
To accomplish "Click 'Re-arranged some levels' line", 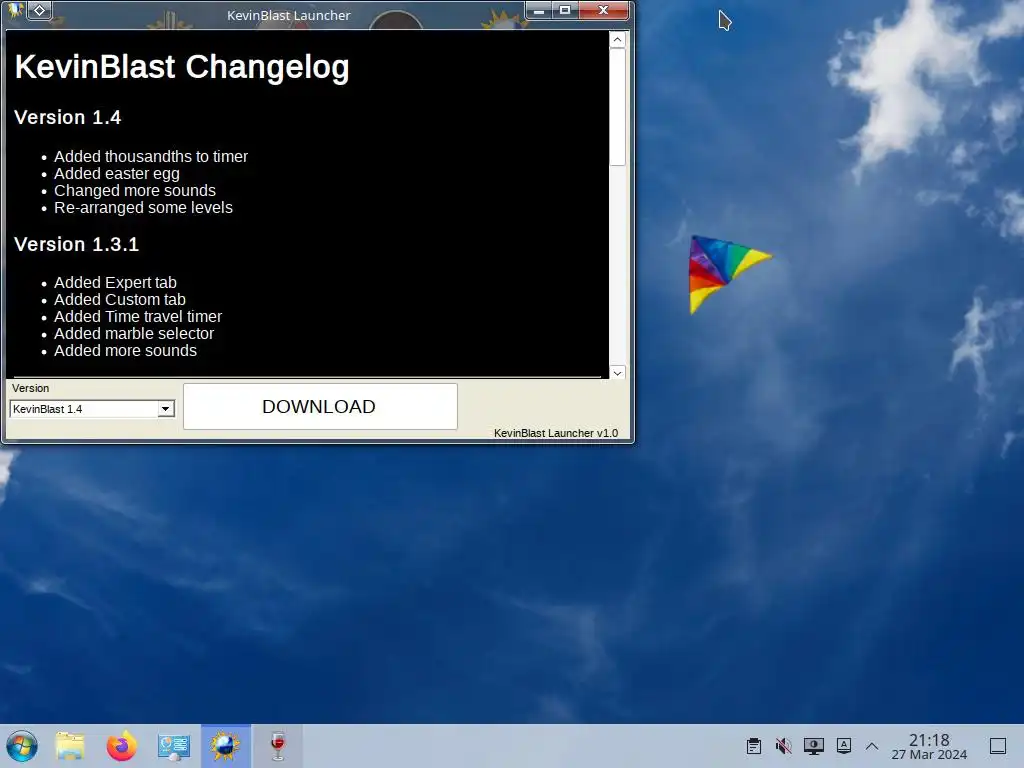I will pos(143,208).
